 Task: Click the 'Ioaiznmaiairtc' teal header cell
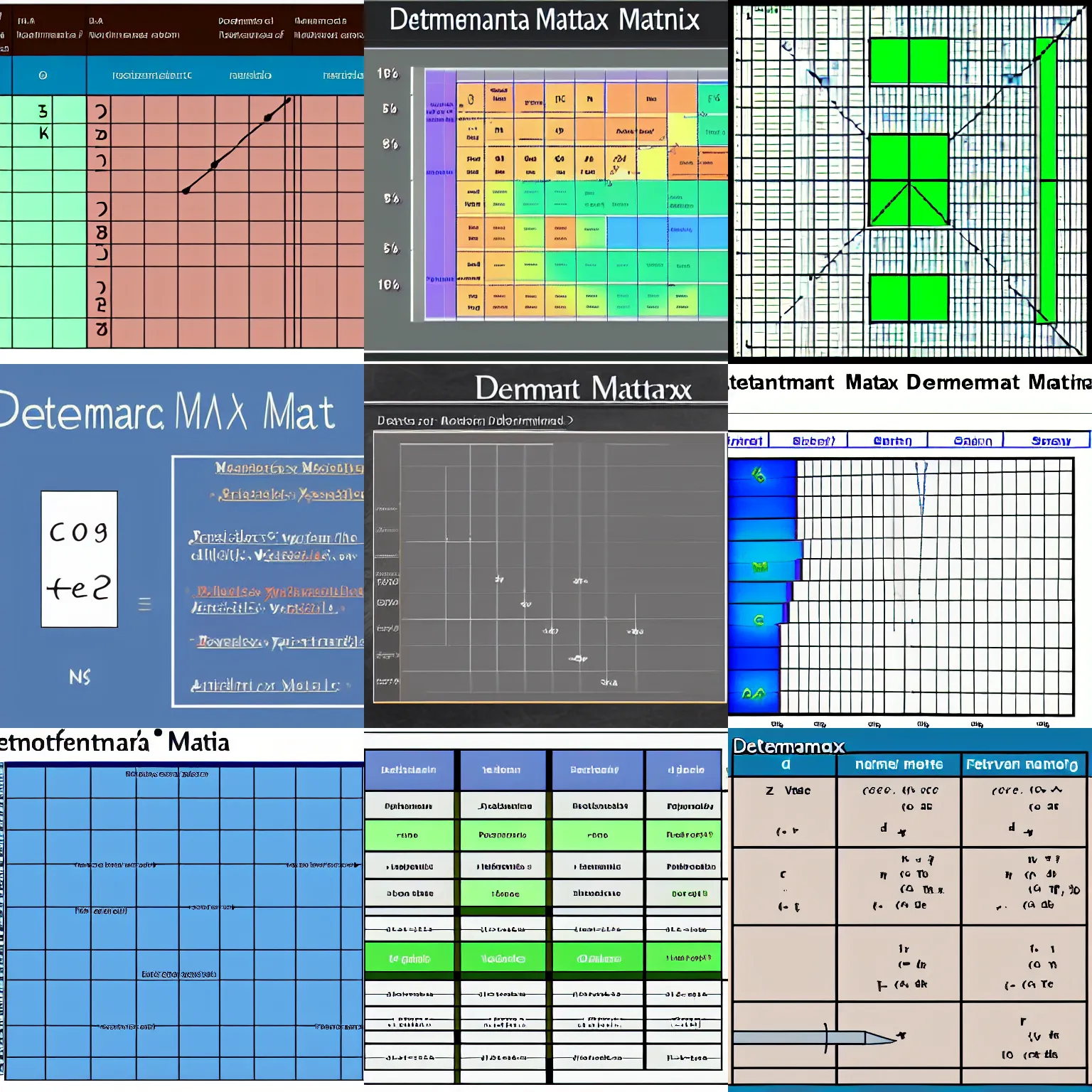click(x=152, y=75)
